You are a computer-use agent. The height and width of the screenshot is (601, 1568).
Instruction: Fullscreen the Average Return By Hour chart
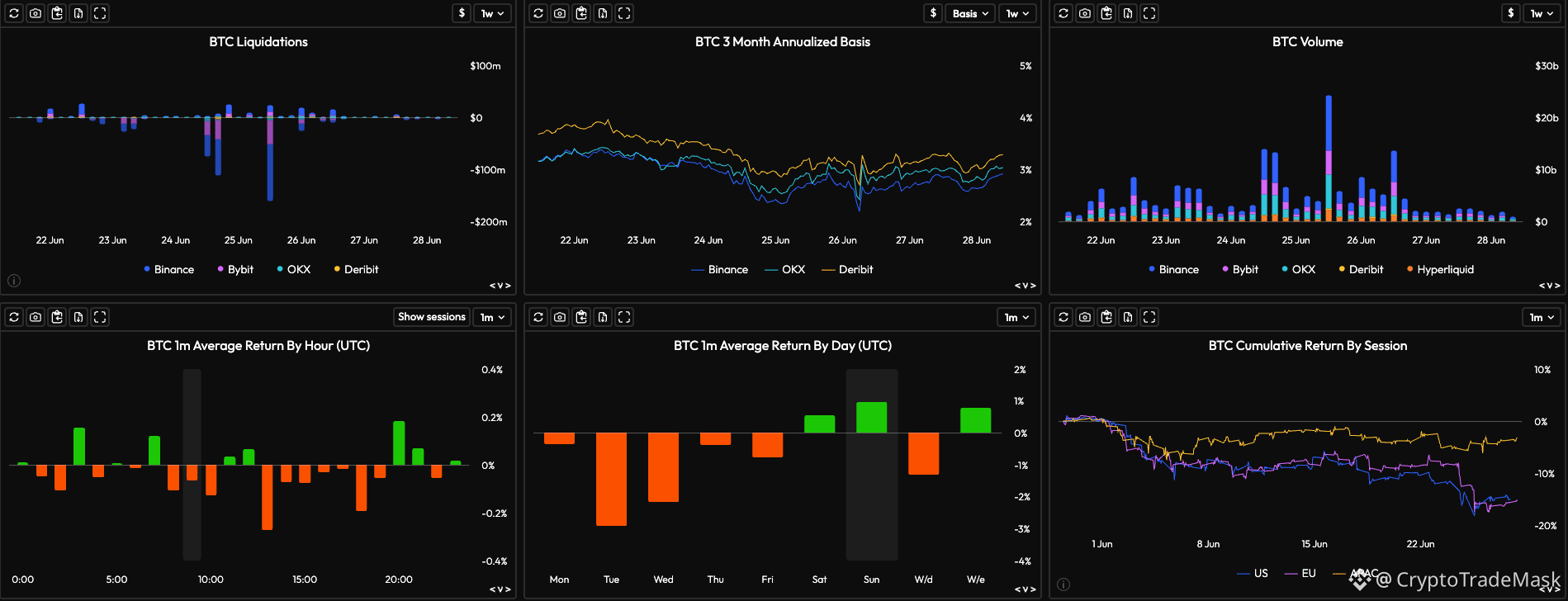100,317
